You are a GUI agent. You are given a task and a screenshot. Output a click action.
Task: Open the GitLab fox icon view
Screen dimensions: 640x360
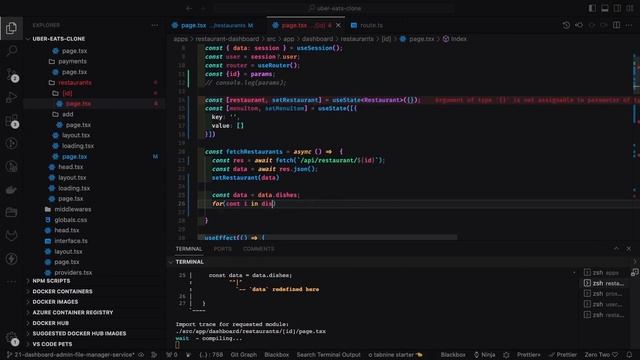[x=11, y=236]
